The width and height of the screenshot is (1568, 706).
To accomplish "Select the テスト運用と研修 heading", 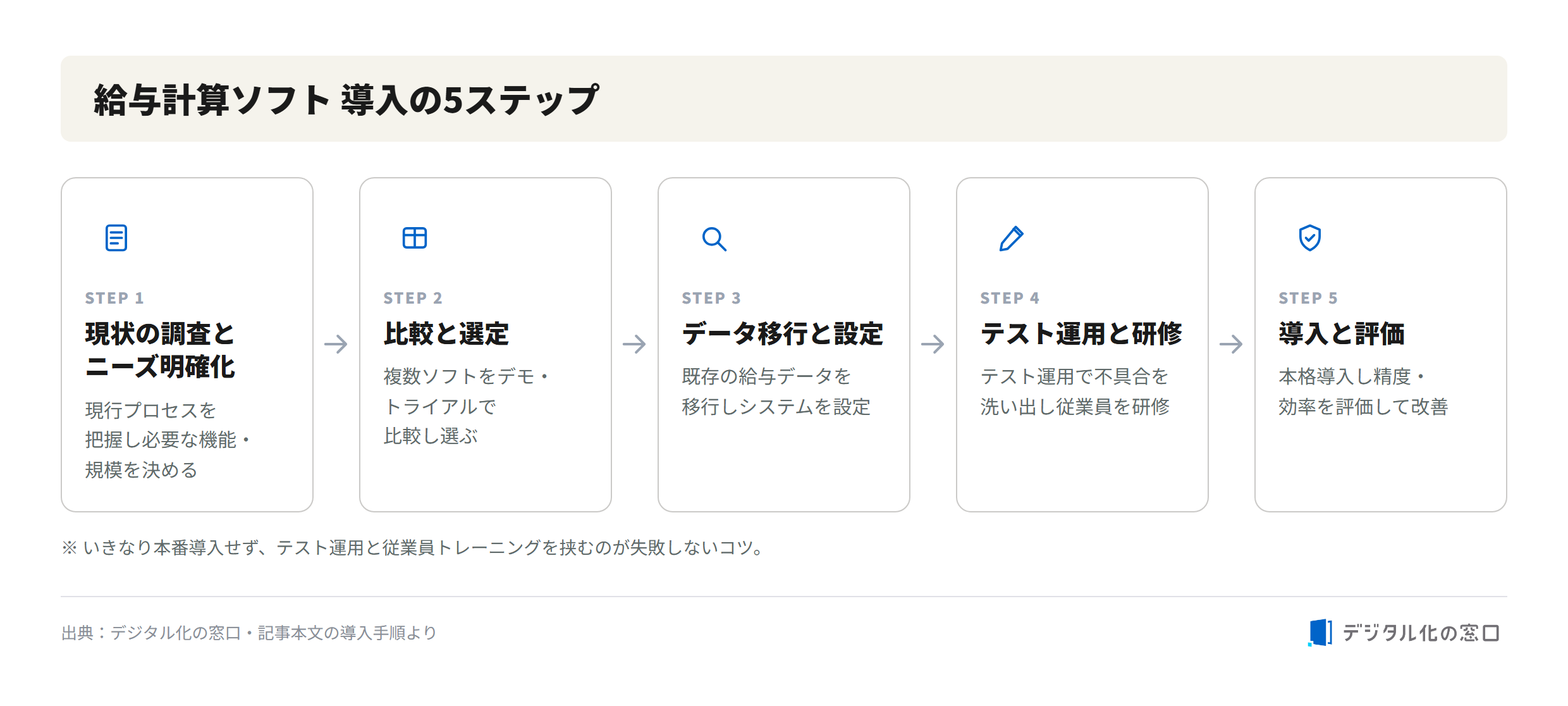I will click(x=1081, y=334).
